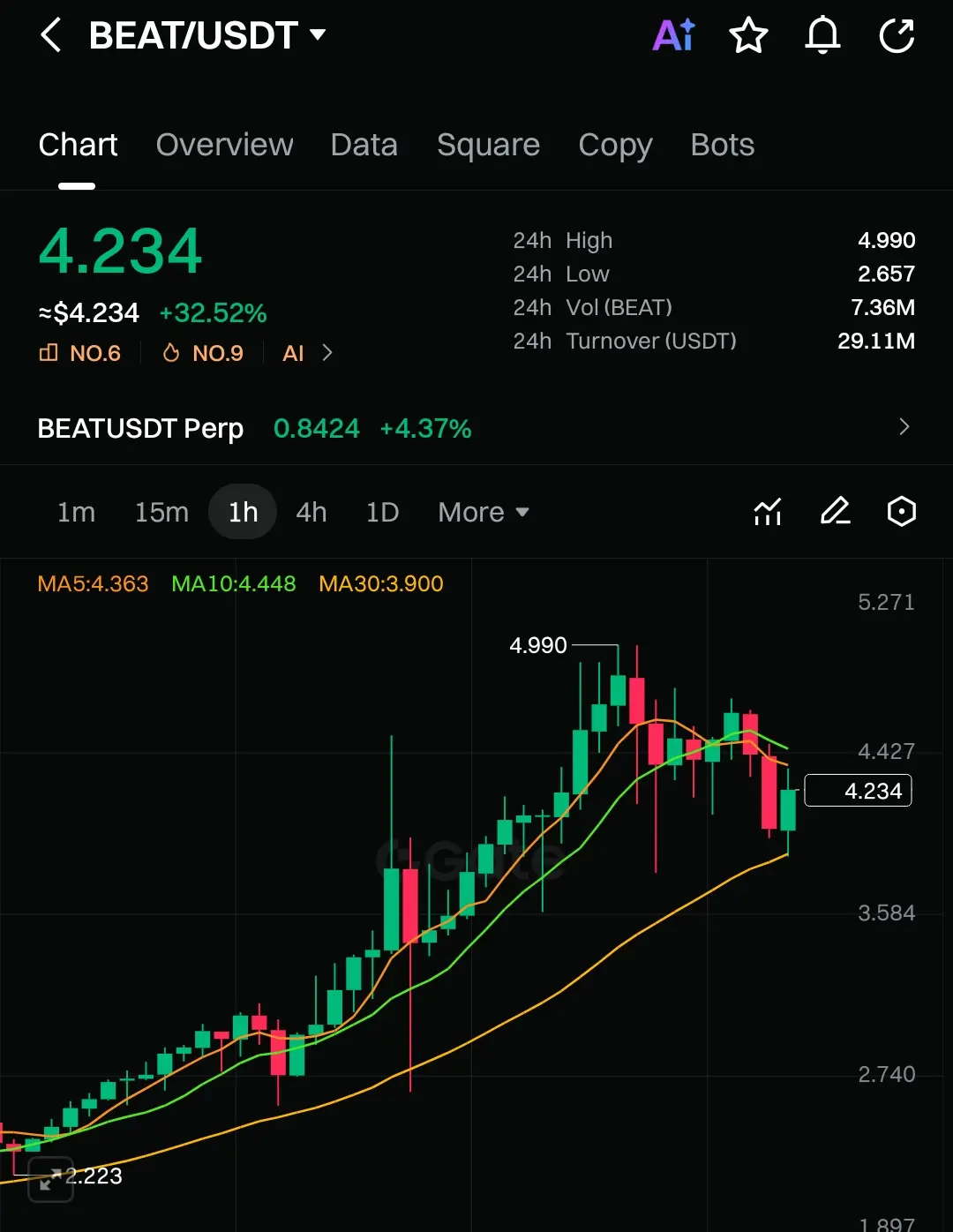Set a price alert with bell icon
The height and width of the screenshot is (1232, 953).
tap(822, 35)
